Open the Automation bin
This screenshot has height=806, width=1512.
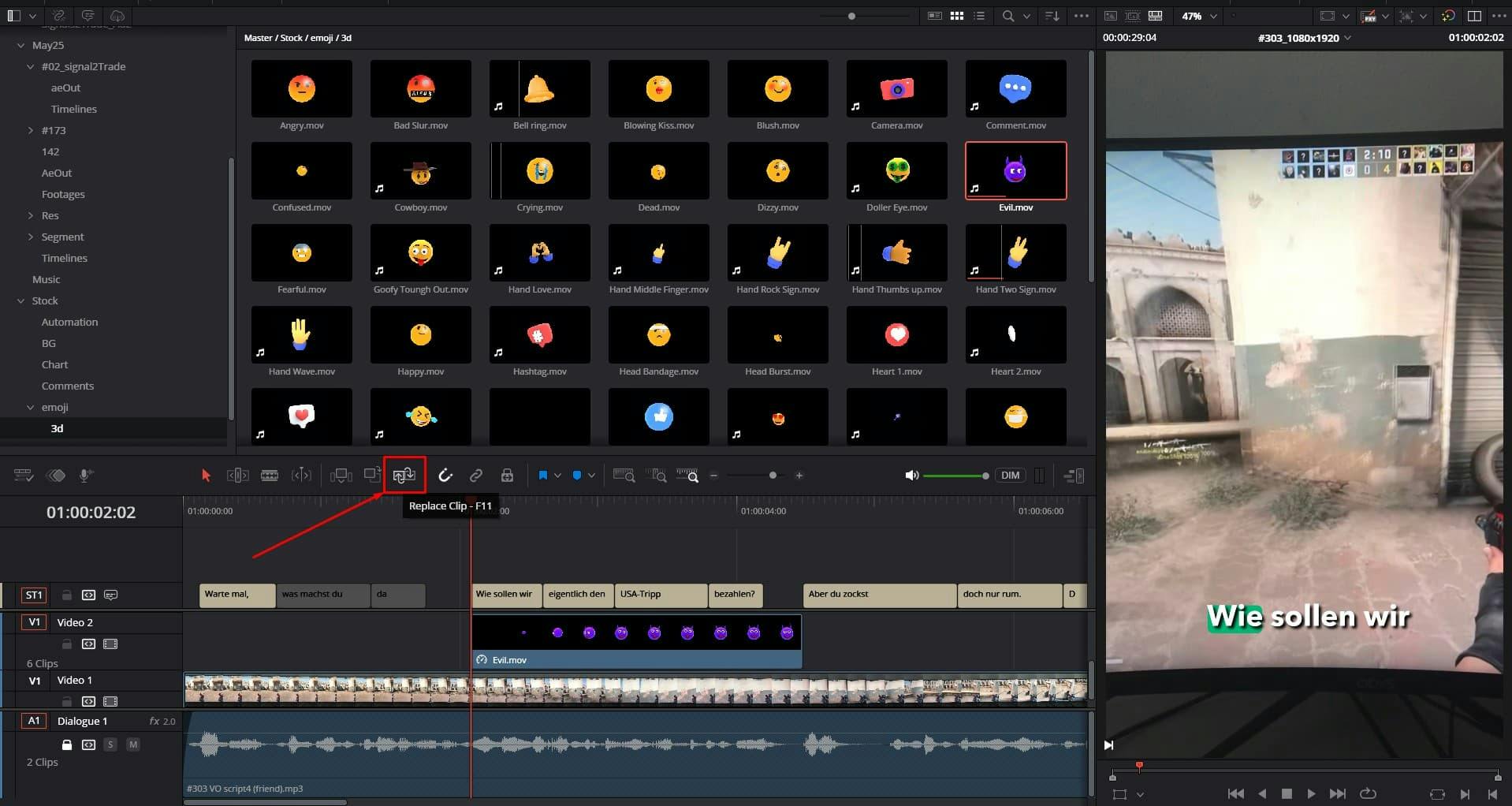click(x=69, y=323)
